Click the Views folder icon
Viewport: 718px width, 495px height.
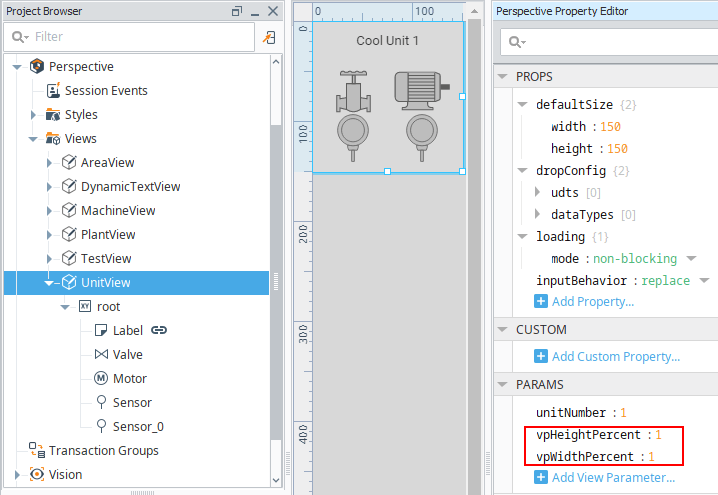tap(53, 138)
